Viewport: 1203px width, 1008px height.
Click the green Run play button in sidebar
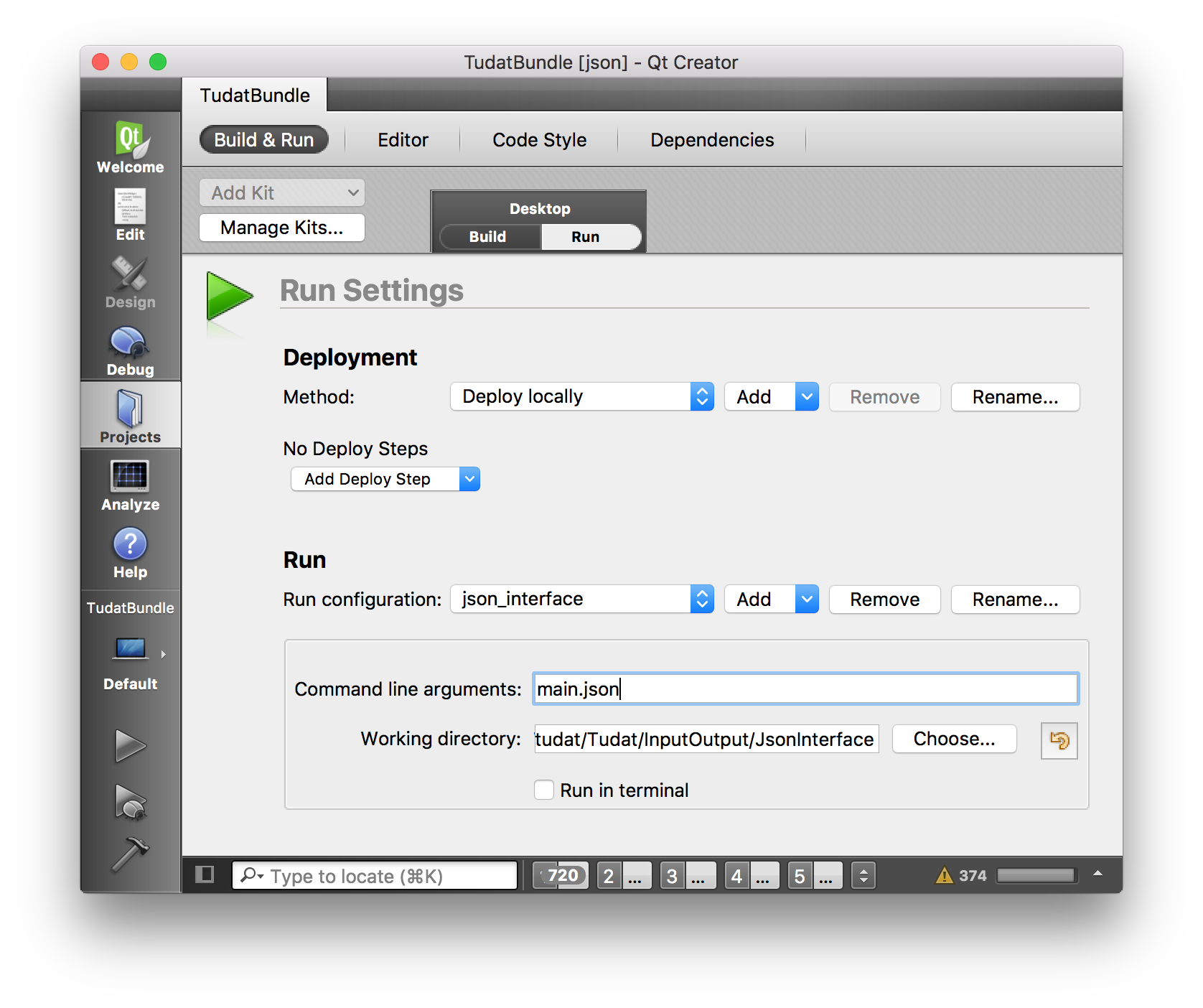130,746
